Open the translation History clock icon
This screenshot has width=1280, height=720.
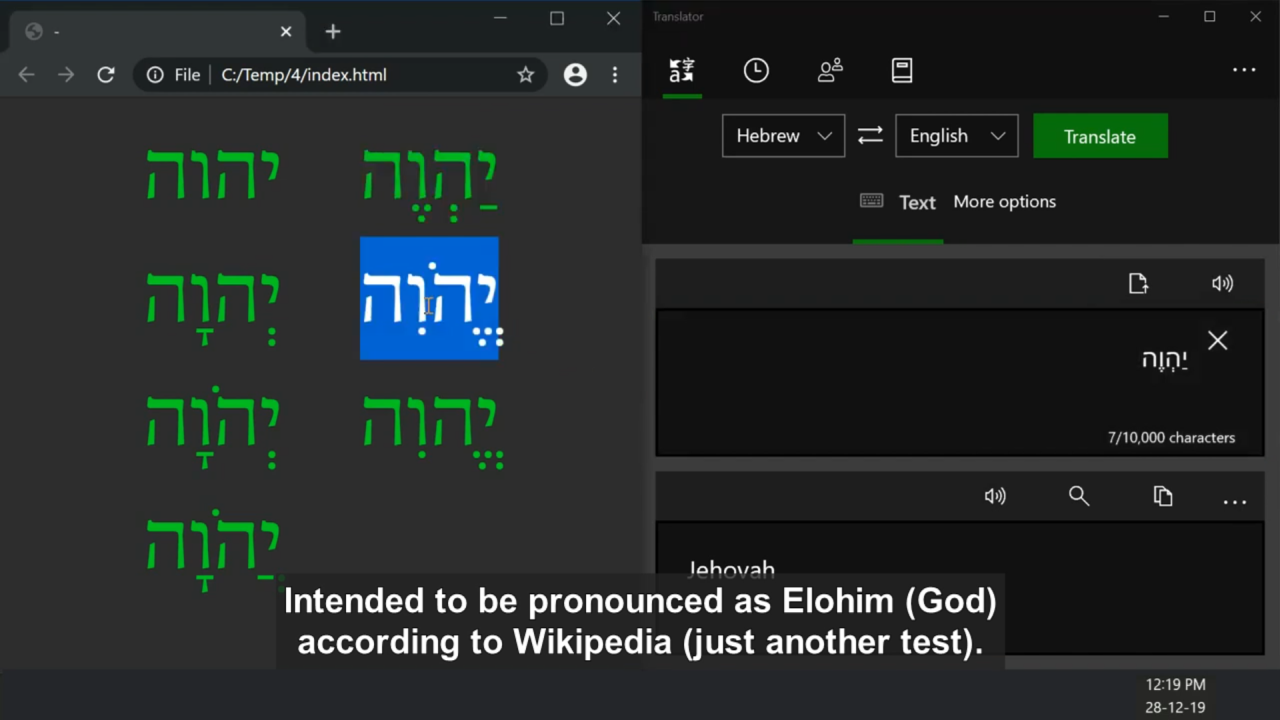pyautogui.click(x=756, y=70)
